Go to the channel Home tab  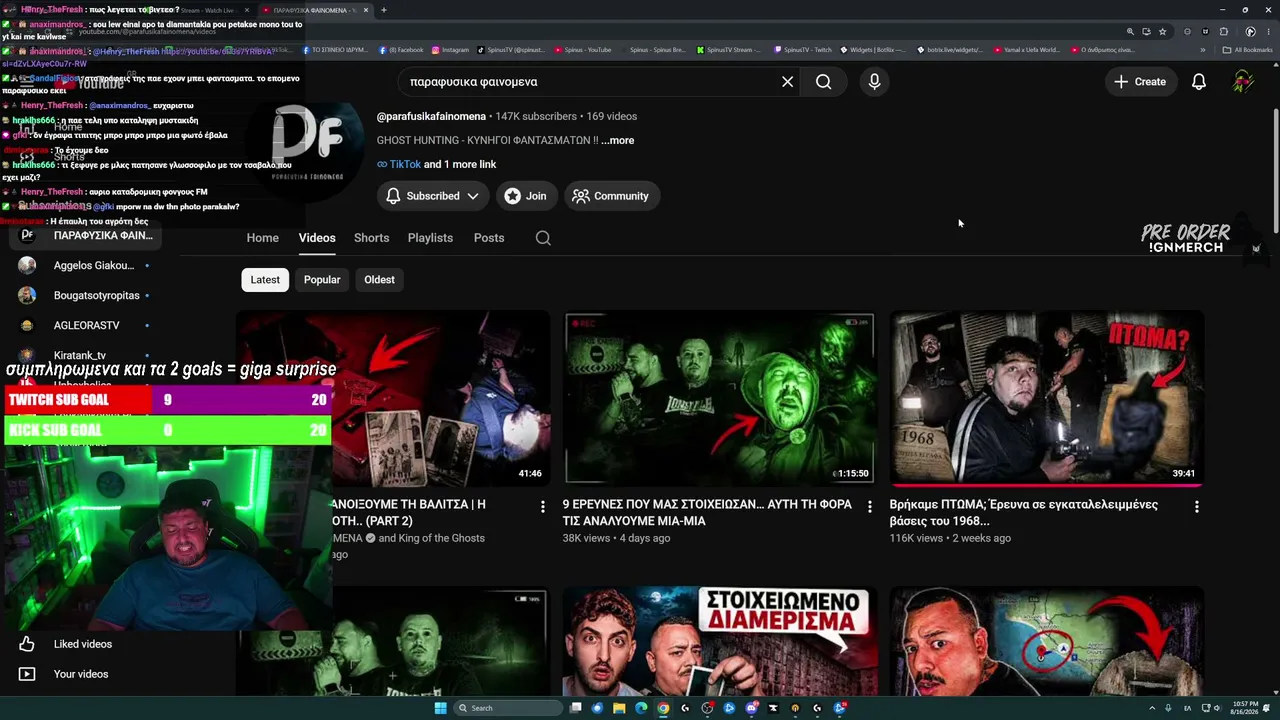click(x=263, y=238)
